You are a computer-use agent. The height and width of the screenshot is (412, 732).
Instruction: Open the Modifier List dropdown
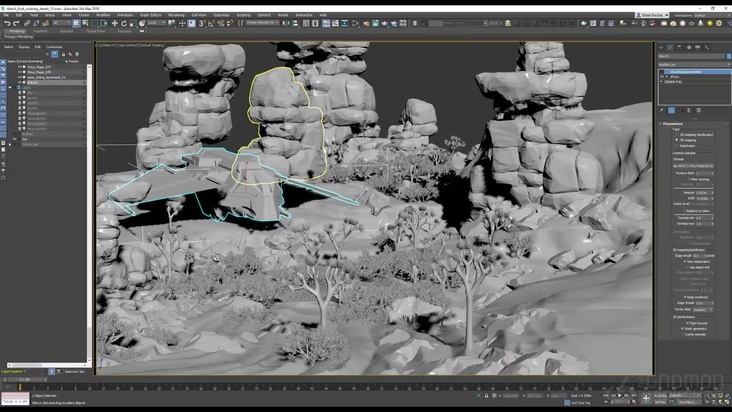(x=692, y=62)
